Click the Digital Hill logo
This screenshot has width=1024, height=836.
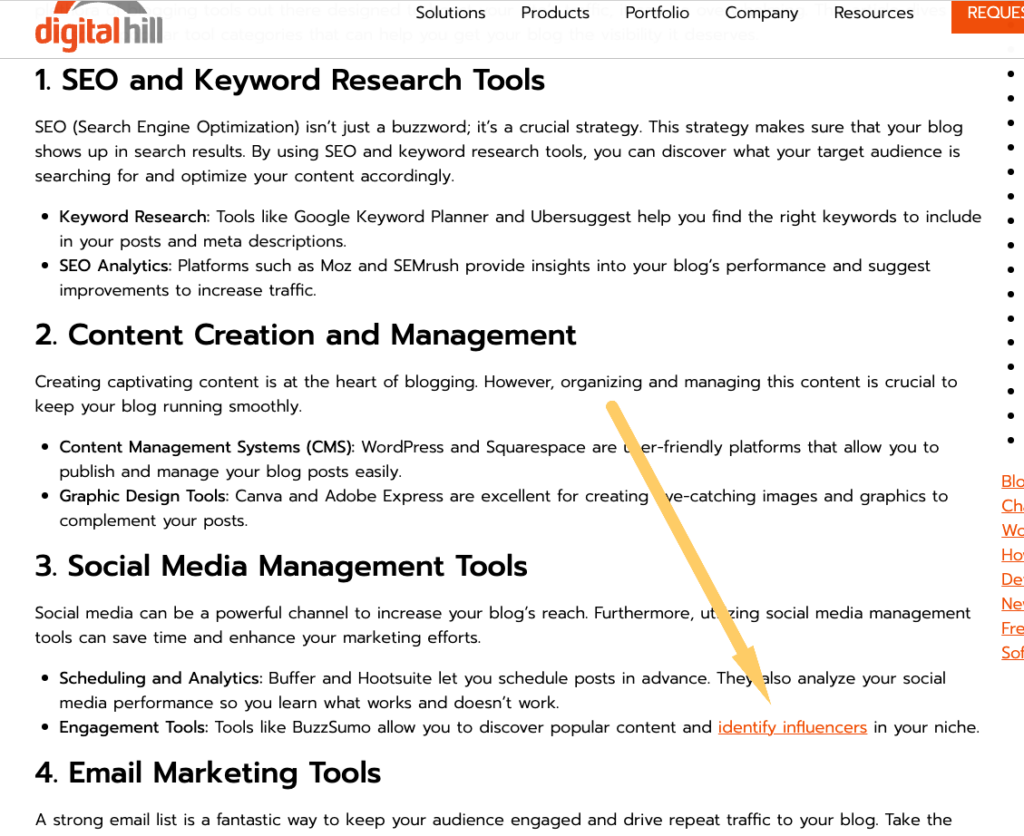tap(94, 30)
